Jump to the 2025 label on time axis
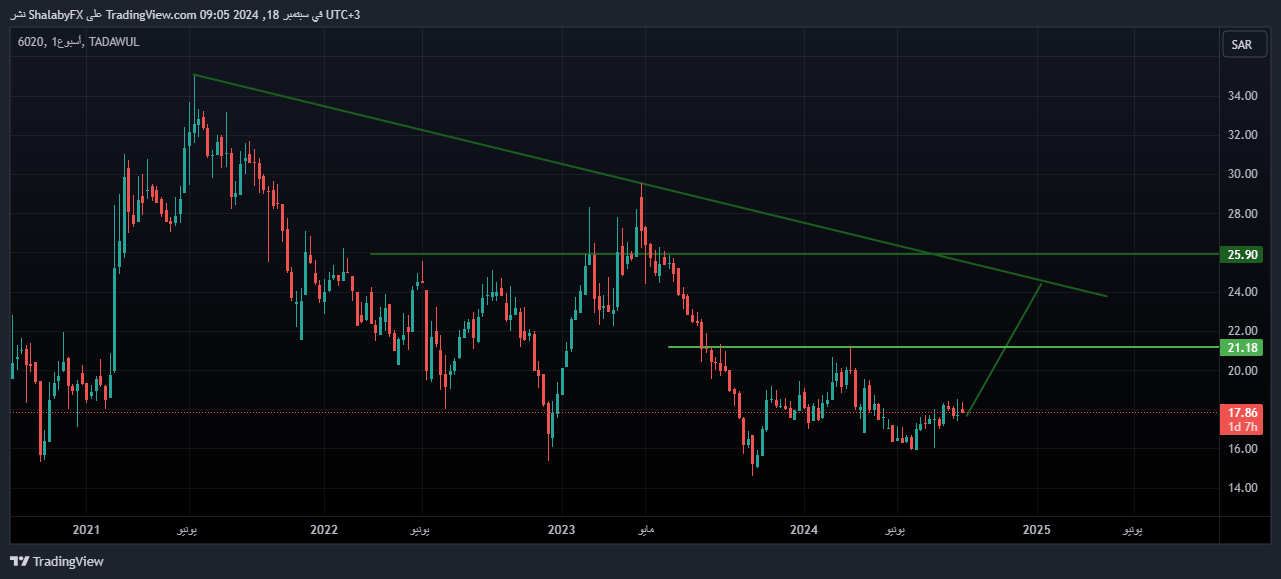1281x579 pixels. 1037,529
